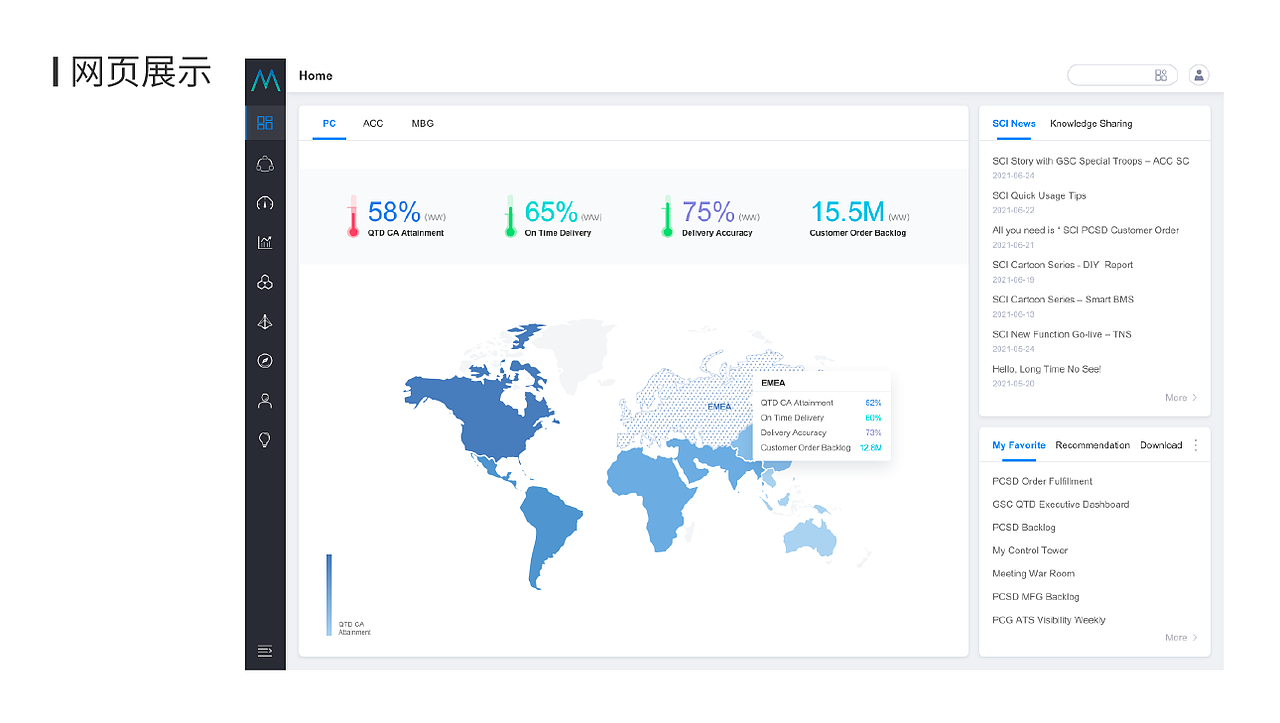The height and width of the screenshot is (723, 1280).
Task: Click the red QTD CA Attainment thermometer
Action: [352, 216]
